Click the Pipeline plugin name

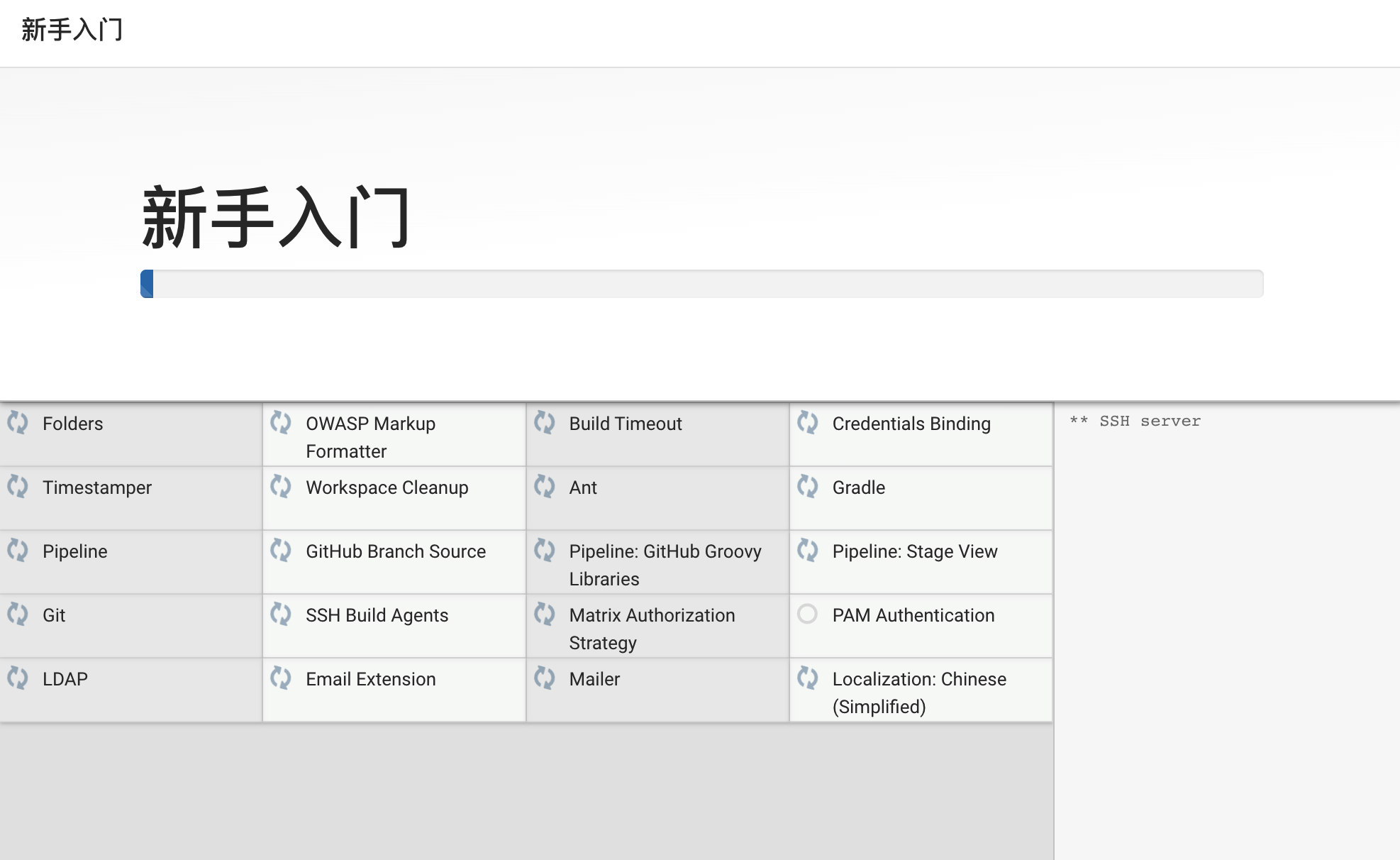point(74,551)
